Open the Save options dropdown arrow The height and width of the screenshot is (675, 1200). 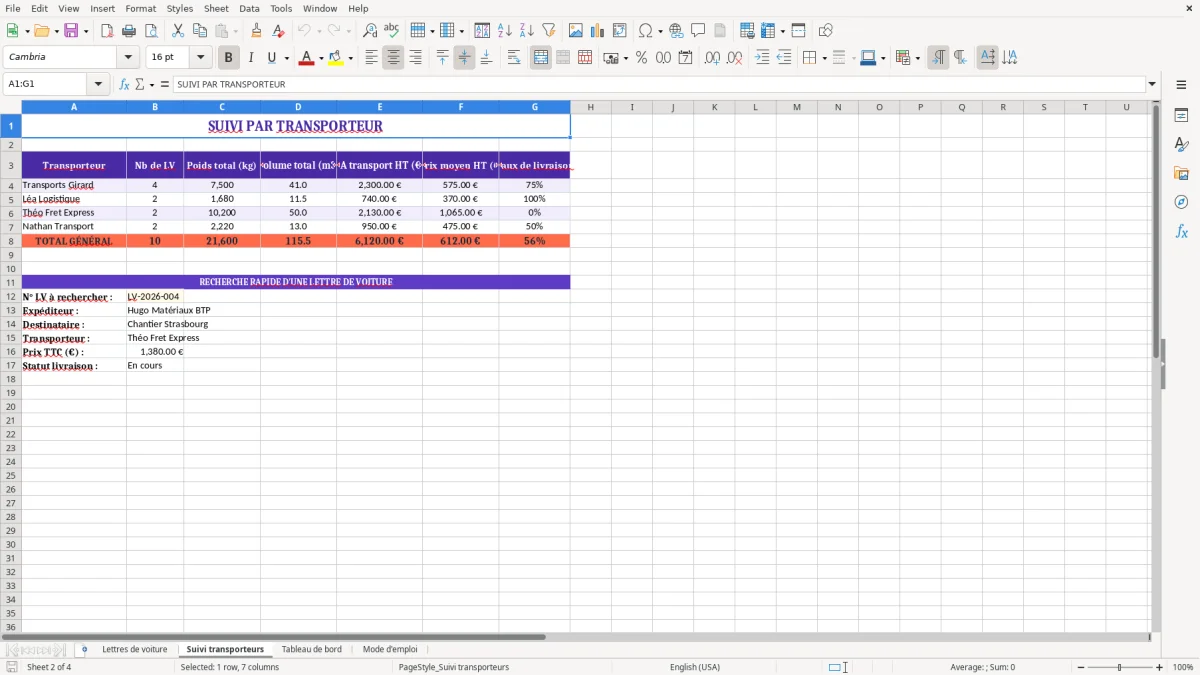coord(86,31)
